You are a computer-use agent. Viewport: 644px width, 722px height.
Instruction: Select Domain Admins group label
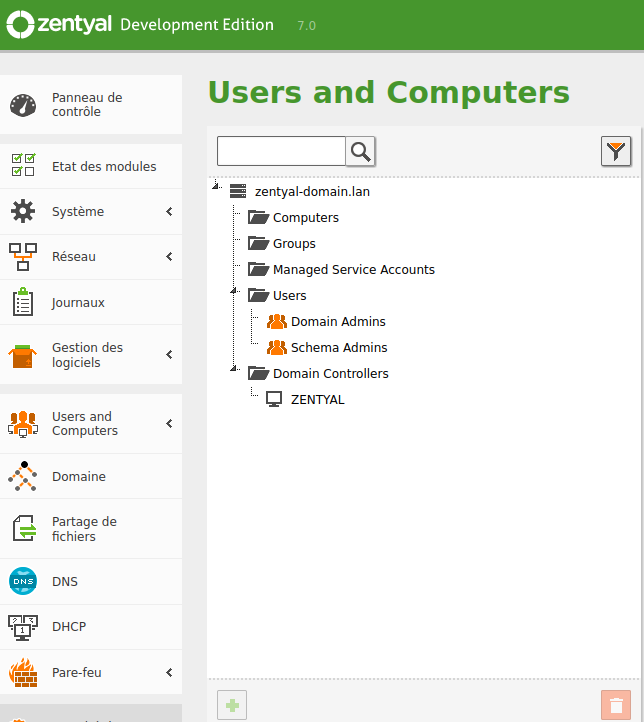click(338, 321)
